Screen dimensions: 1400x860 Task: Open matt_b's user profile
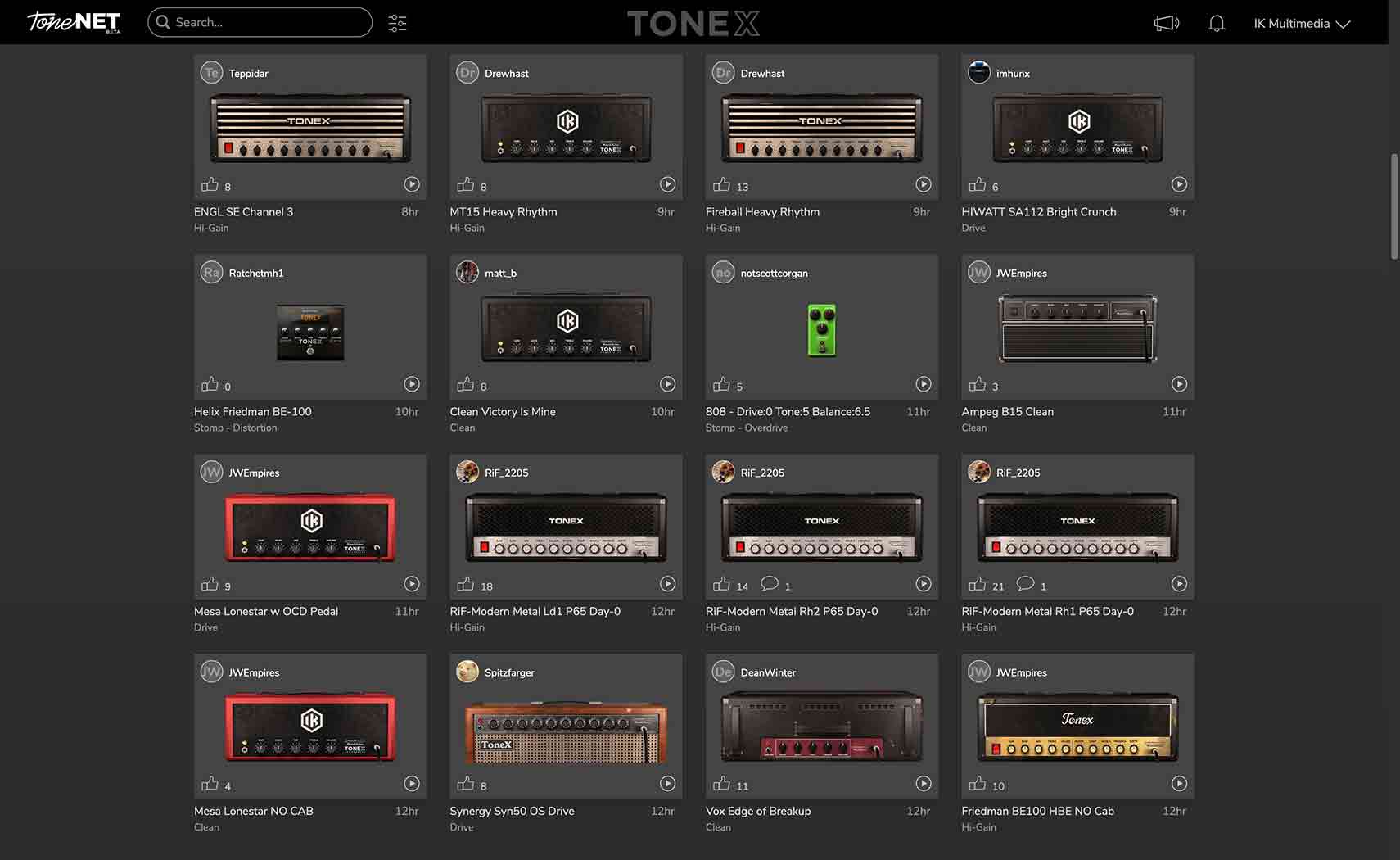486,273
